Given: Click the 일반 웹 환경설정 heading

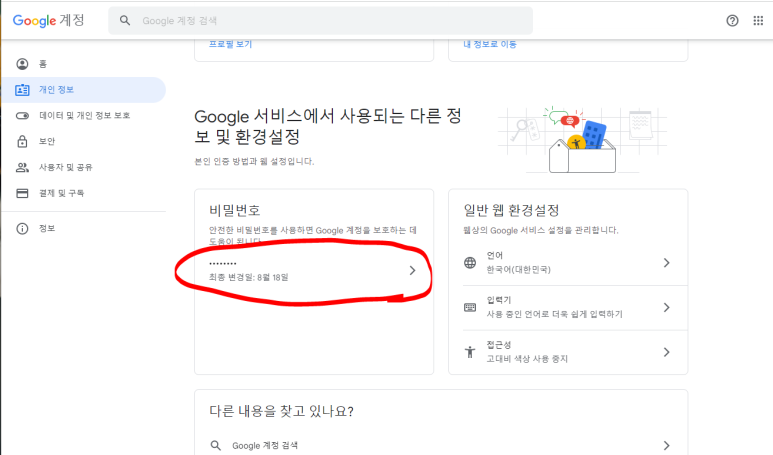Looking at the screenshot, I should pos(511,210).
